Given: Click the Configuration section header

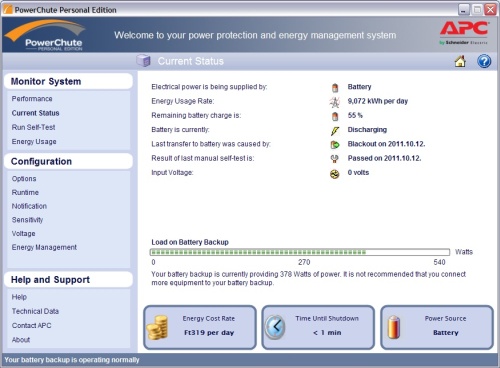Looking at the screenshot, I should 68,161.
